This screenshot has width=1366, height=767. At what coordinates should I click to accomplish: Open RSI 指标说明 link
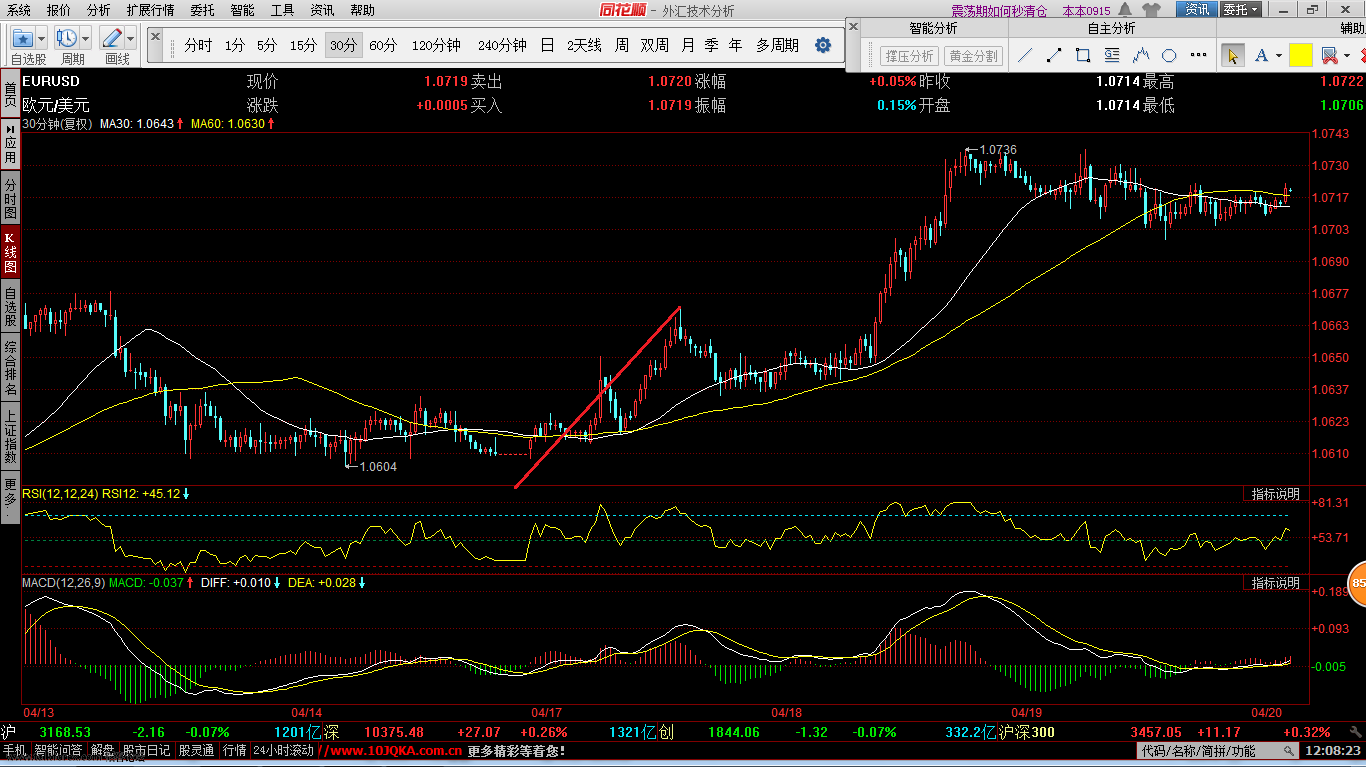click(1275, 494)
